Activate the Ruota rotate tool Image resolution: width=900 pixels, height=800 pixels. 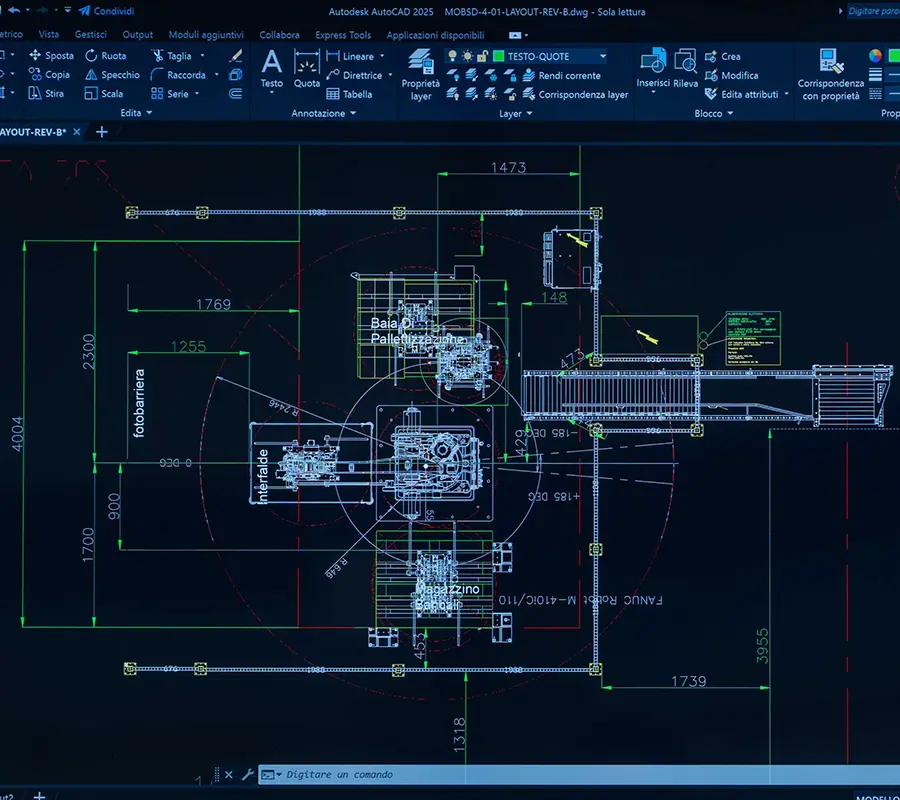coord(106,56)
